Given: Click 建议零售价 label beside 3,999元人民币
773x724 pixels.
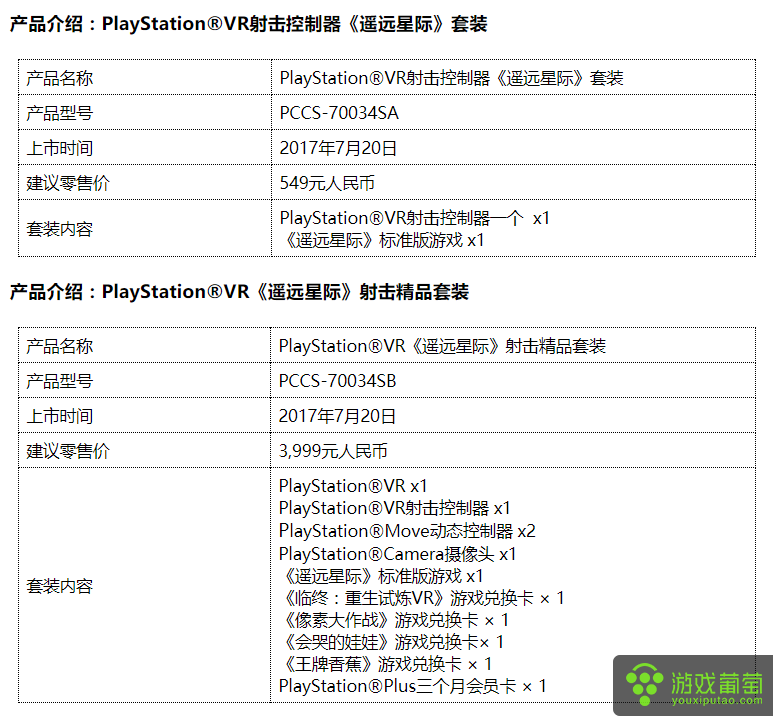Looking at the screenshot, I should point(68,451).
